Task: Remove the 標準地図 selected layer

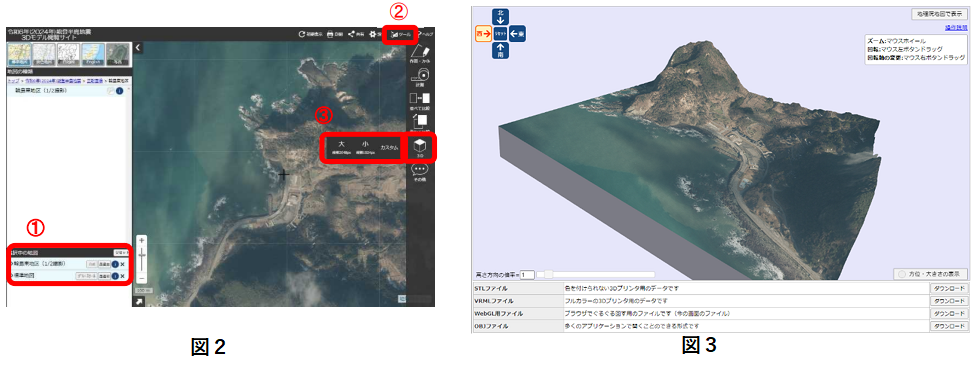Action: pyautogui.click(x=123, y=276)
